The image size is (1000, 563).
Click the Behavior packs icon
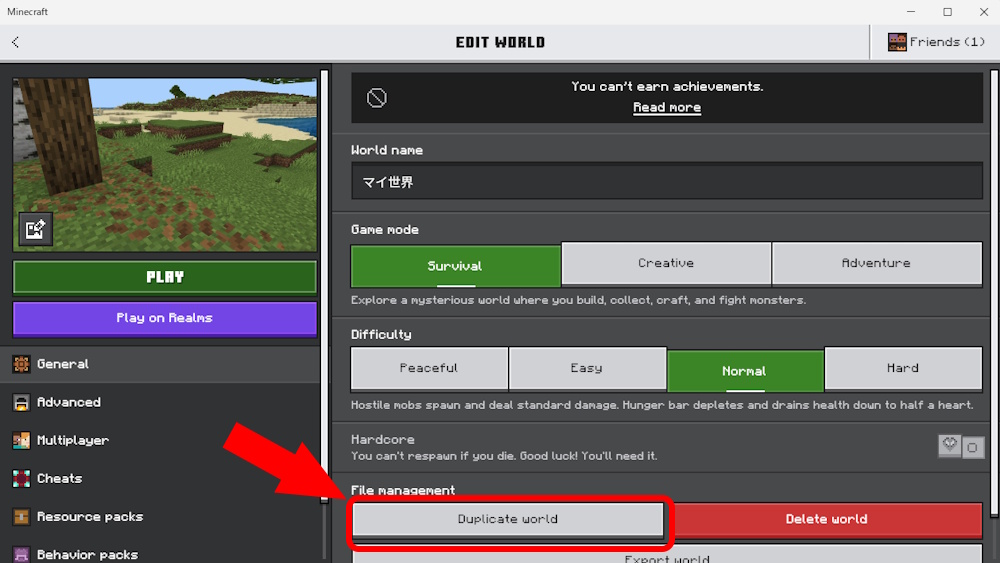point(21,554)
